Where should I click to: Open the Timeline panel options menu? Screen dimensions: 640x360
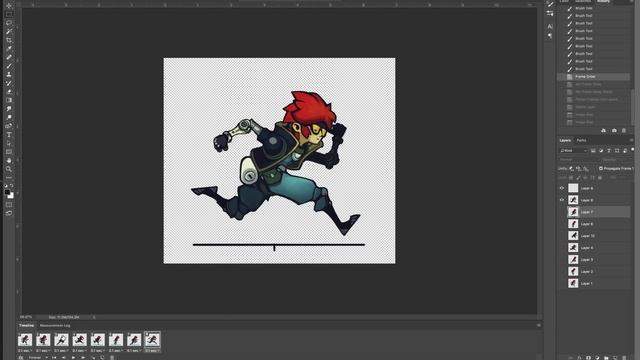point(539,325)
